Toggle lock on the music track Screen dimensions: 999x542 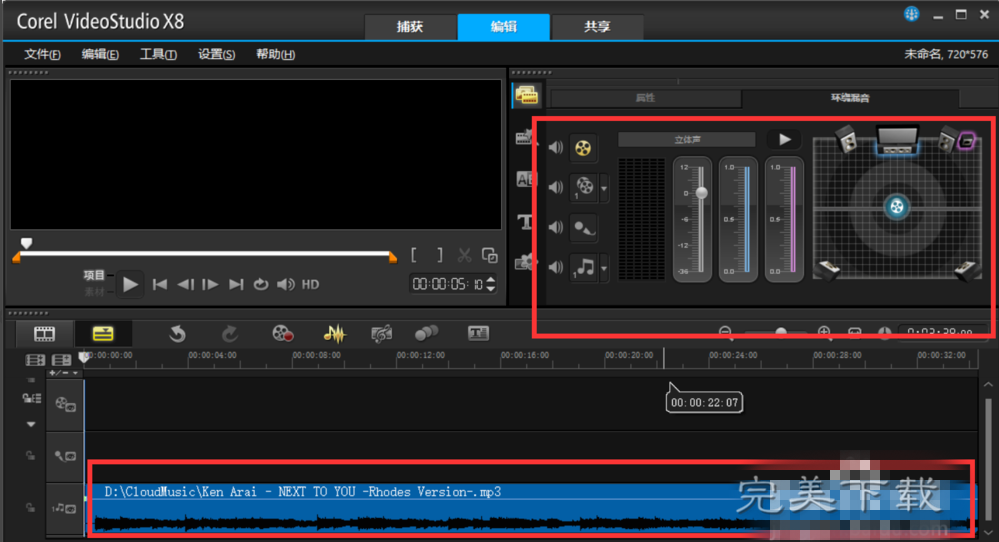point(30,508)
